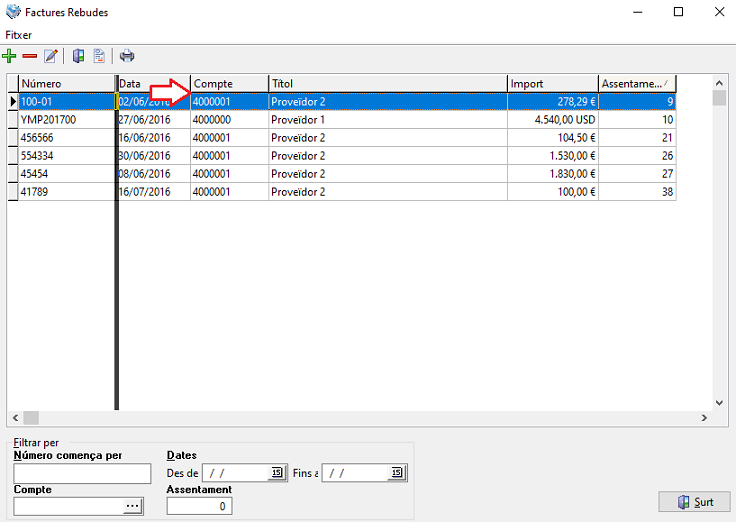
Task: Click the horizontal scrollbar right arrow
Action: click(x=704, y=417)
